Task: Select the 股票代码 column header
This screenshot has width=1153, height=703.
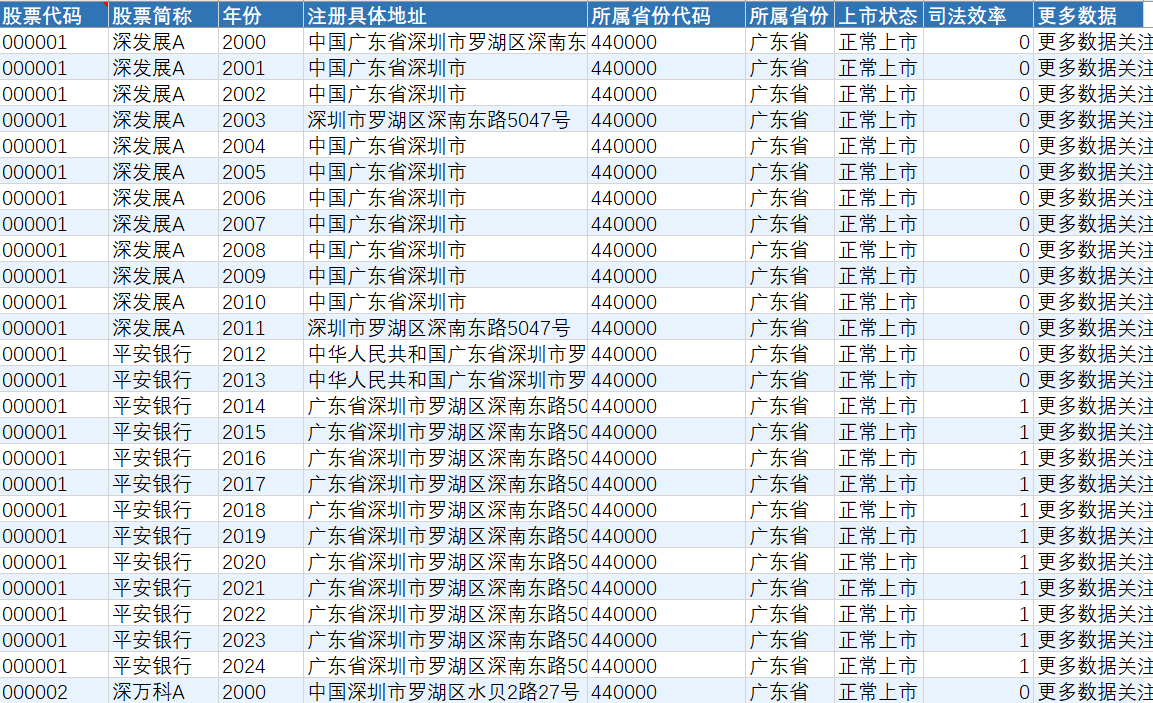Action: pyautogui.click(x=54, y=15)
